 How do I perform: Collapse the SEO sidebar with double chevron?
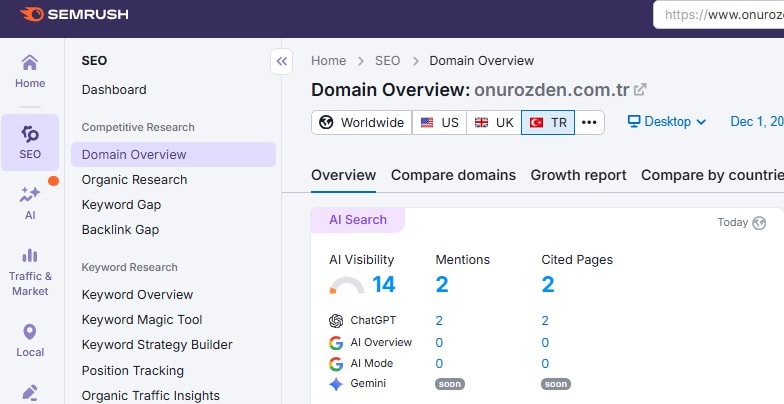(x=281, y=61)
